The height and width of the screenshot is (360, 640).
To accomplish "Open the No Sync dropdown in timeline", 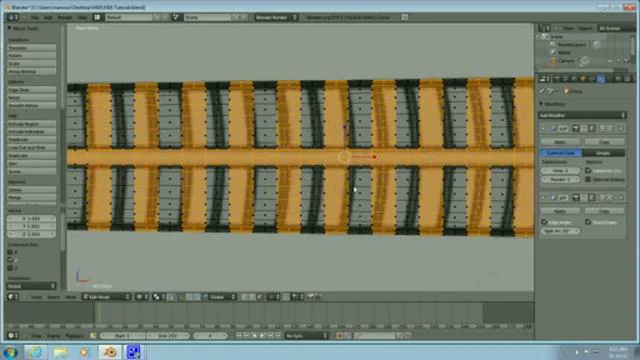I will [307, 336].
